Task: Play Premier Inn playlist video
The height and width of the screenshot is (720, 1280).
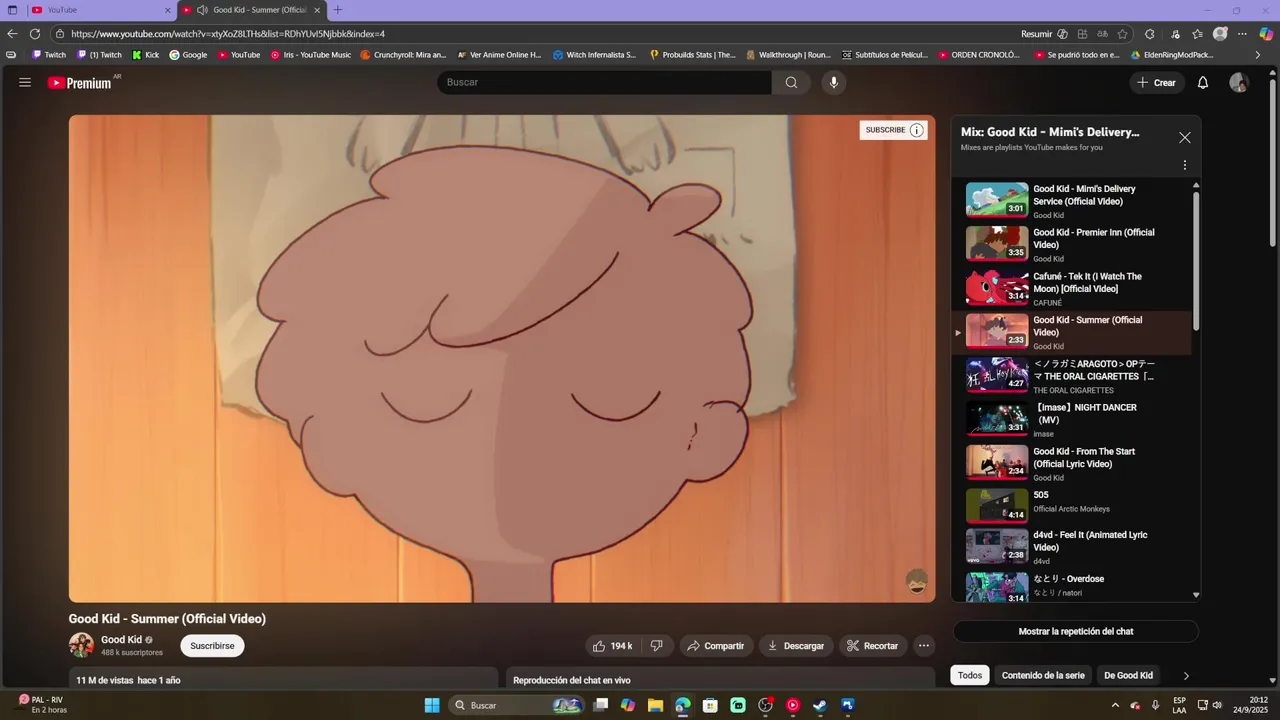Action: pyautogui.click(x=1072, y=244)
